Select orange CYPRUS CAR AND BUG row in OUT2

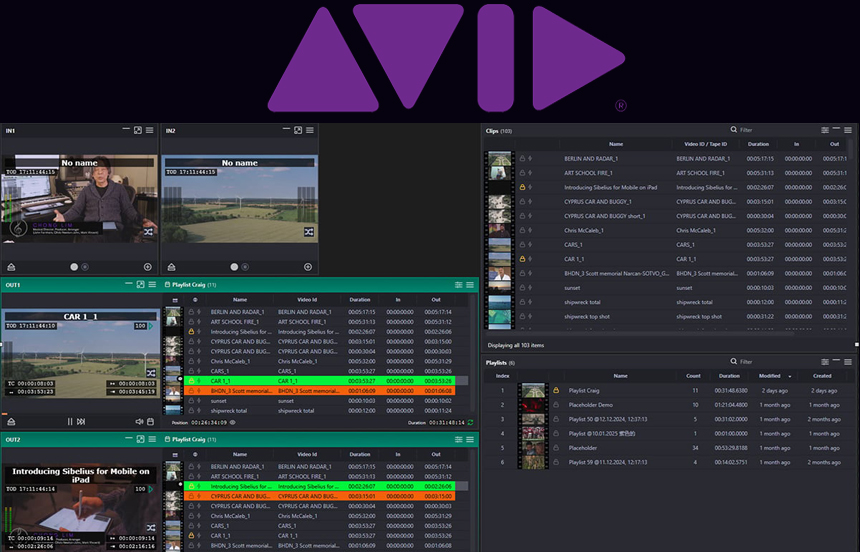[x=320, y=496]
